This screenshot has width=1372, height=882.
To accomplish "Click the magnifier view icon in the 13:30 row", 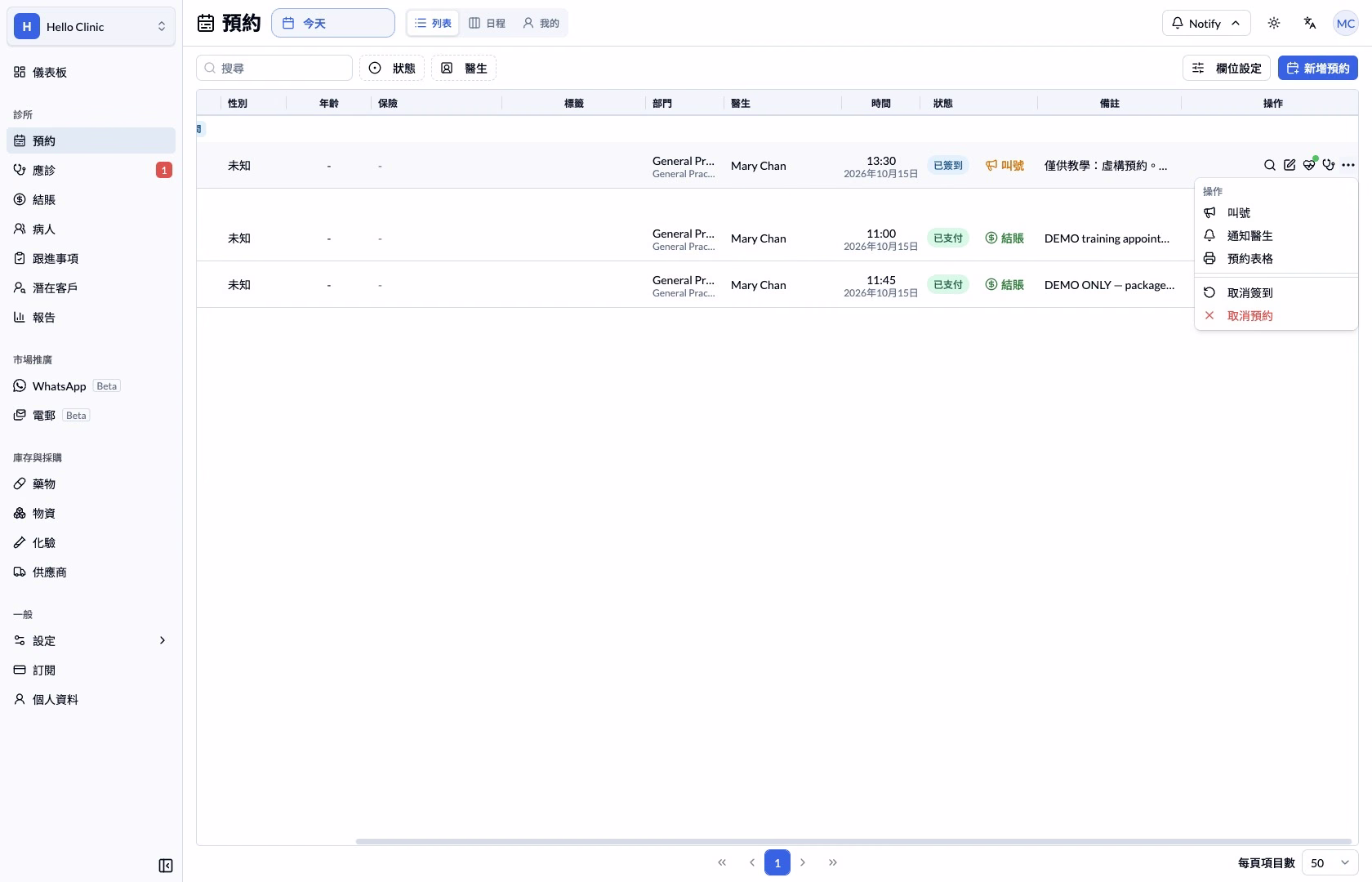I will (1270, 165).
